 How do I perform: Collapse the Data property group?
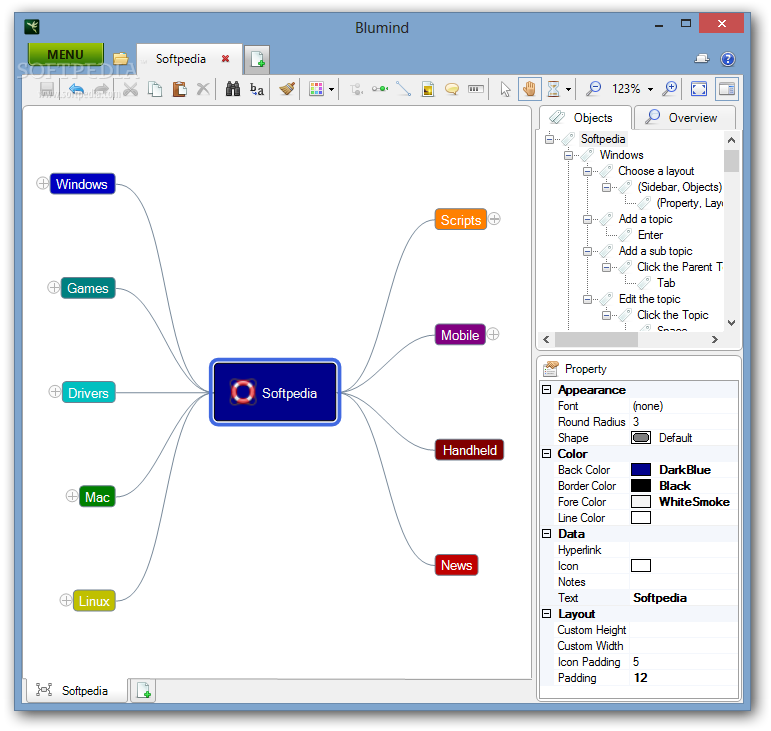546,533
